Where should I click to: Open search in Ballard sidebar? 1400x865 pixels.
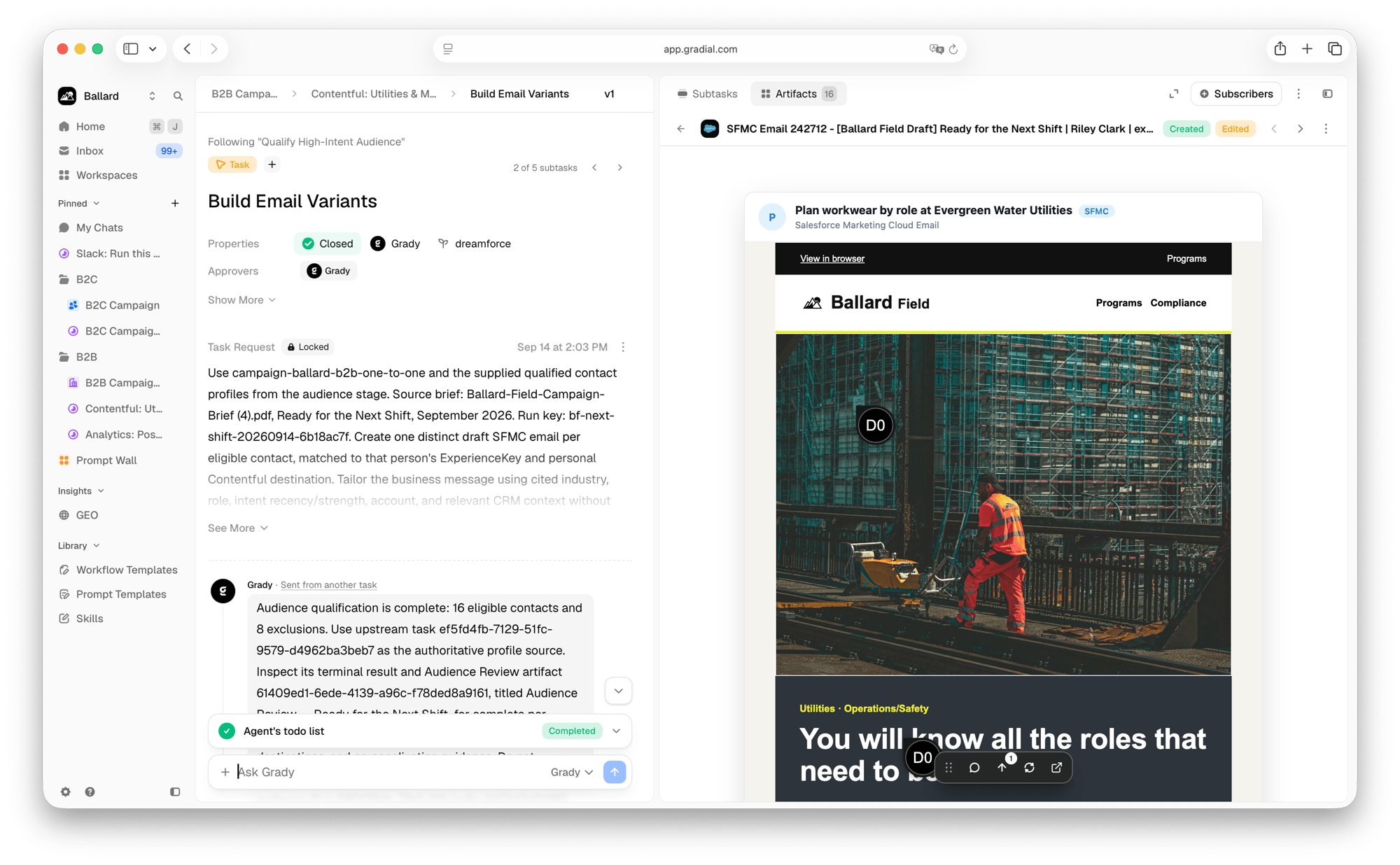coord(178,96)
